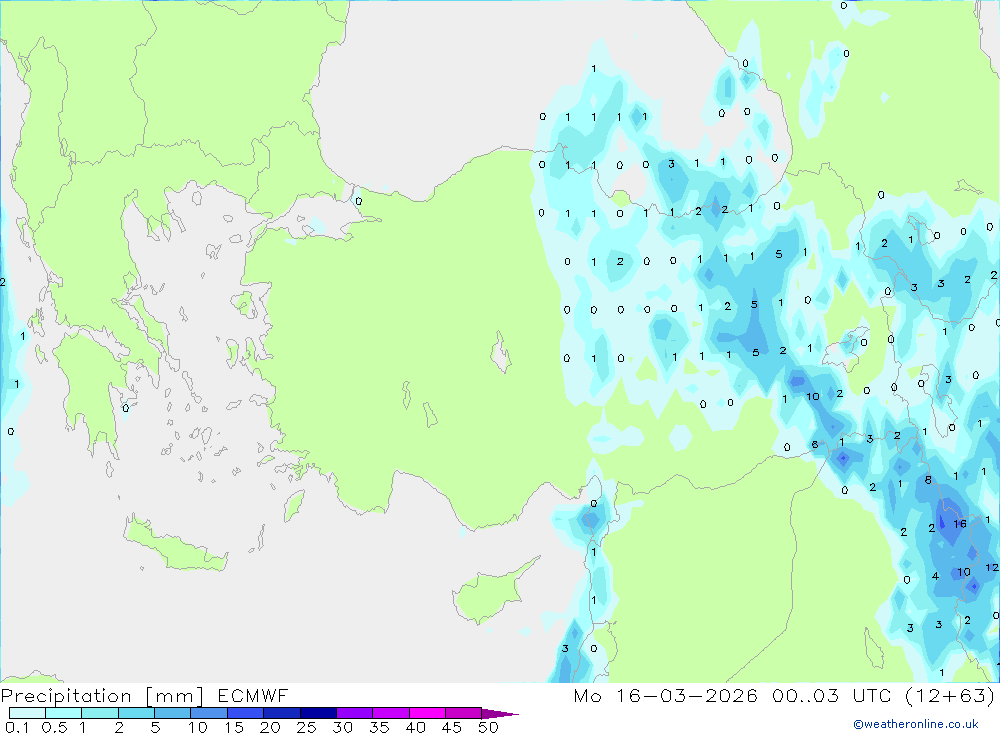Click the date 'Mo 16-03-2026'

tap(666, 696)
